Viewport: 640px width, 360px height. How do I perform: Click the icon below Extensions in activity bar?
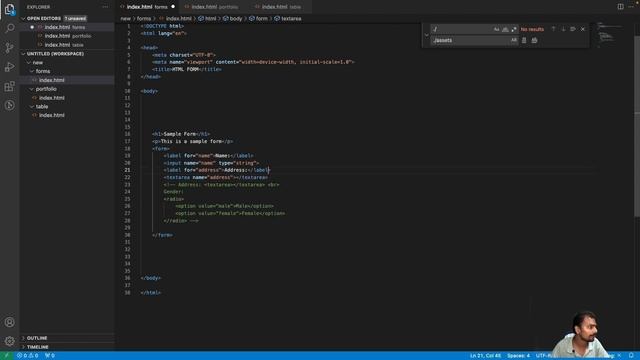pos(9,105)
